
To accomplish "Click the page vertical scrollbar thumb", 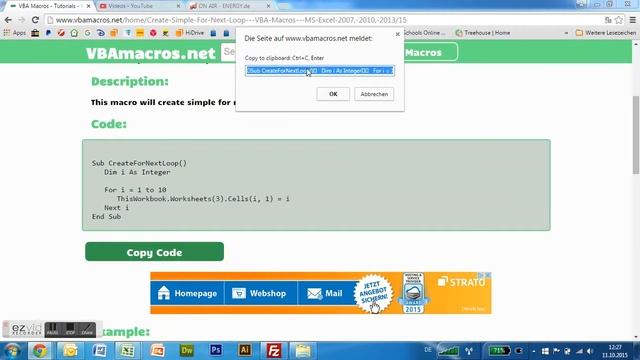I will click(x=636, y=135).
